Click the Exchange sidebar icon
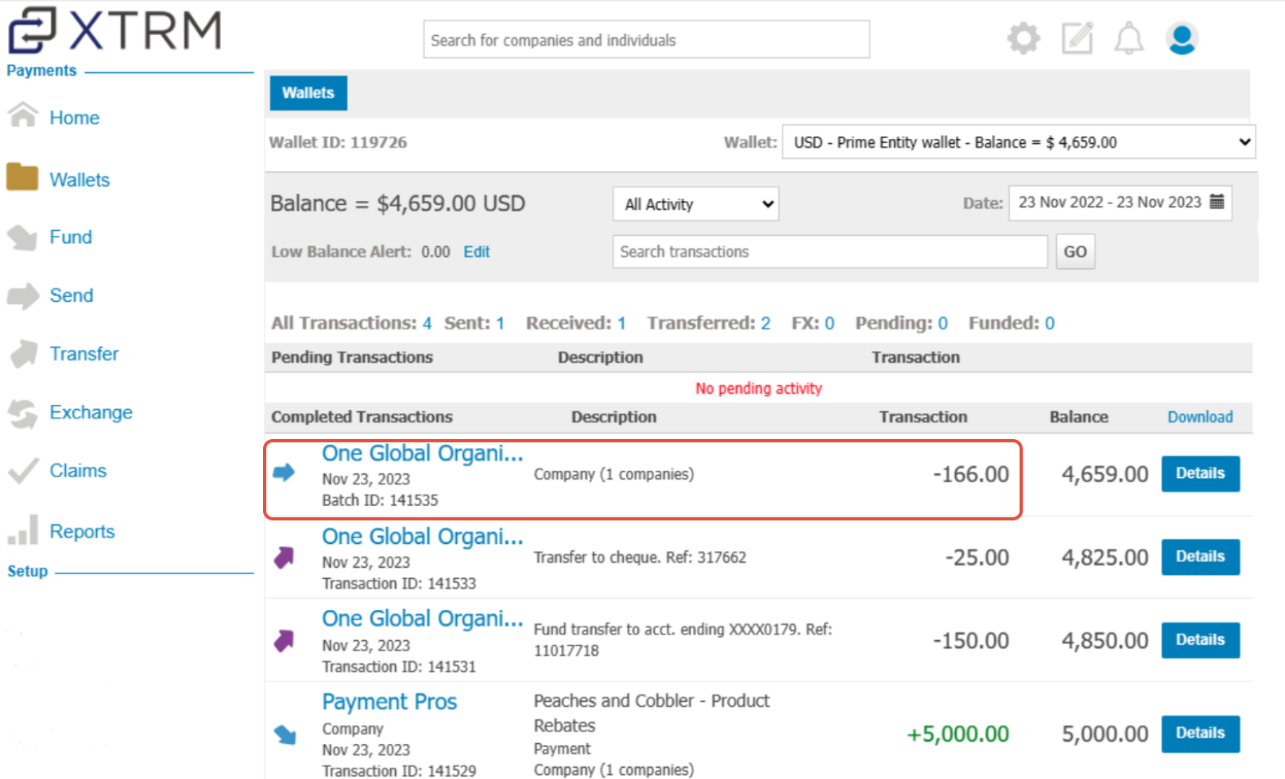Image resolution: width=1285 pixels, height=779 pixels. pyautogui.click(x=22, y=412)
